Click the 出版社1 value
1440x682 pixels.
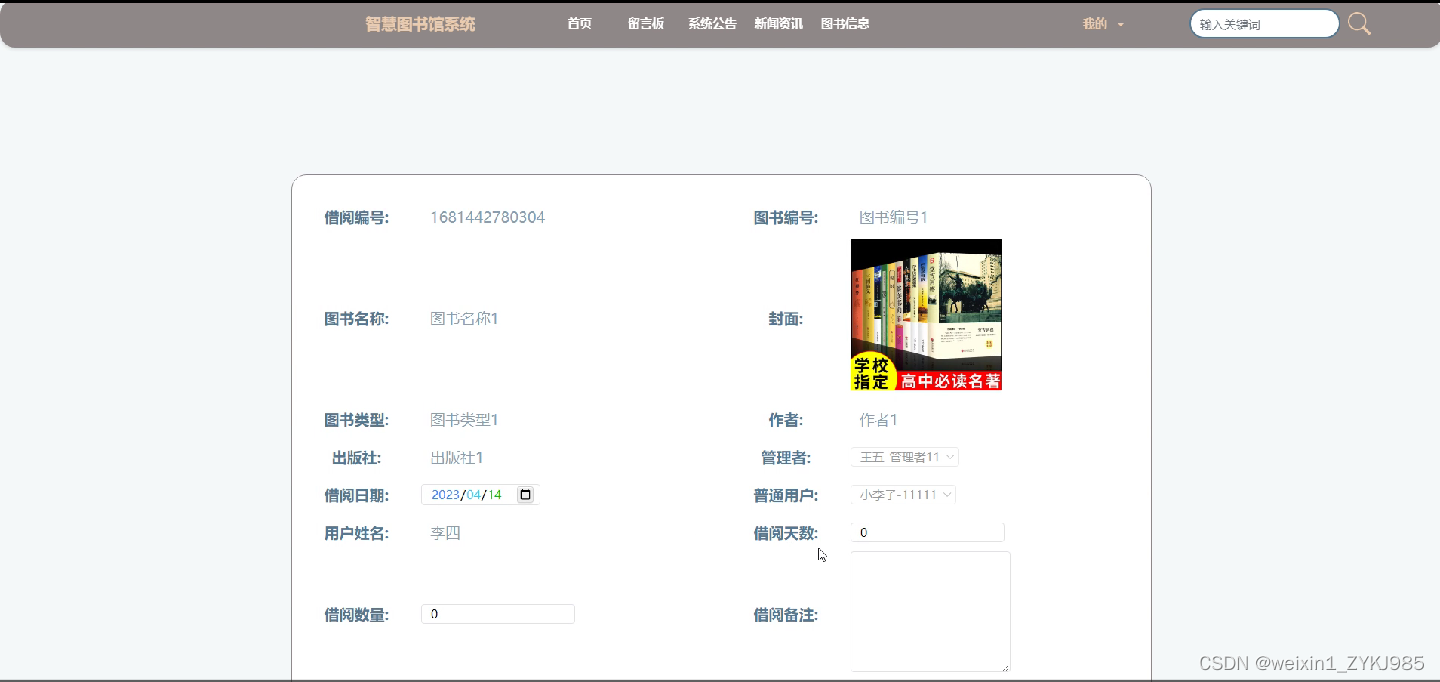pos(457,458)
